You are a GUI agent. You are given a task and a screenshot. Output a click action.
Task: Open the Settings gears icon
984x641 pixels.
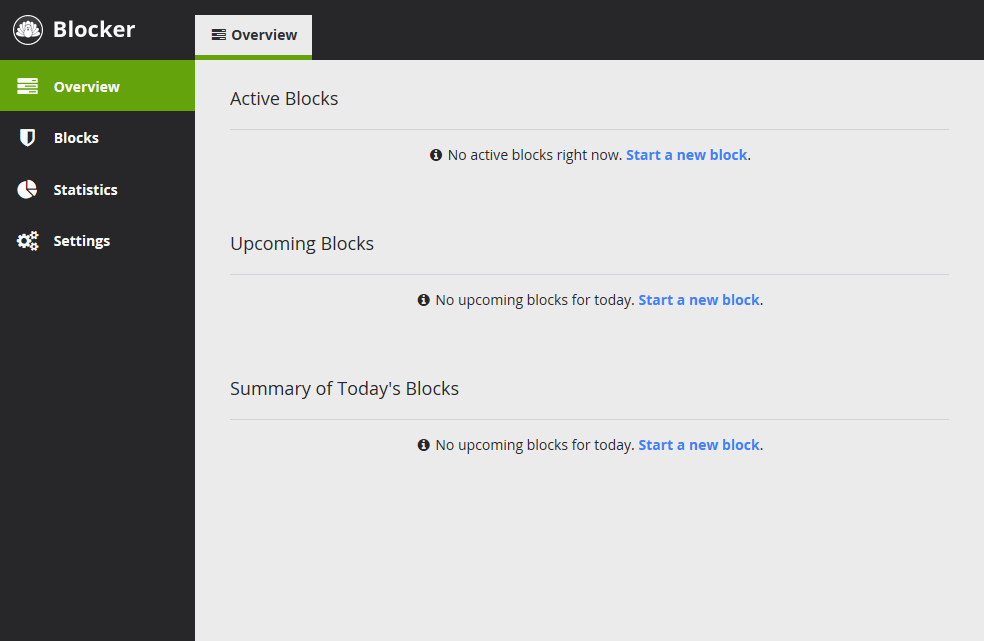click(27, 240)
